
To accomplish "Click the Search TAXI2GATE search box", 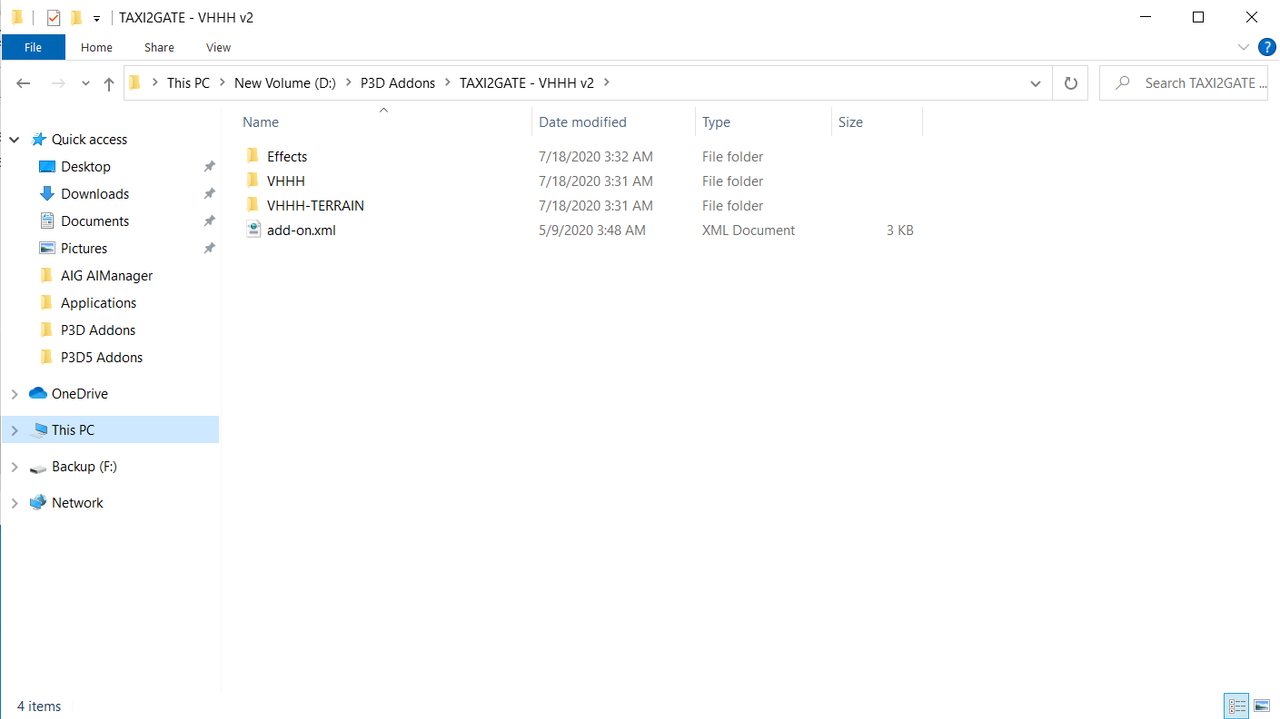I will coord(1185,83).
